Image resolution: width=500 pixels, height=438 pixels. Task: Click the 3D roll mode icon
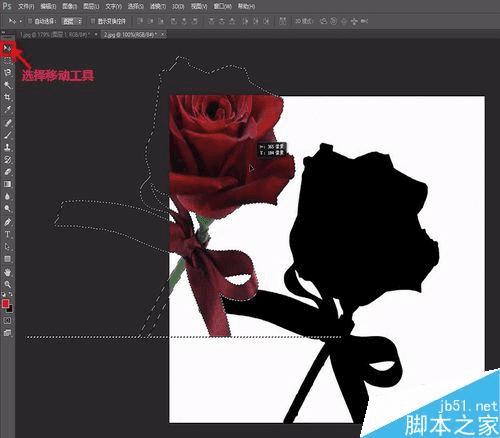(x=333, y=21)
